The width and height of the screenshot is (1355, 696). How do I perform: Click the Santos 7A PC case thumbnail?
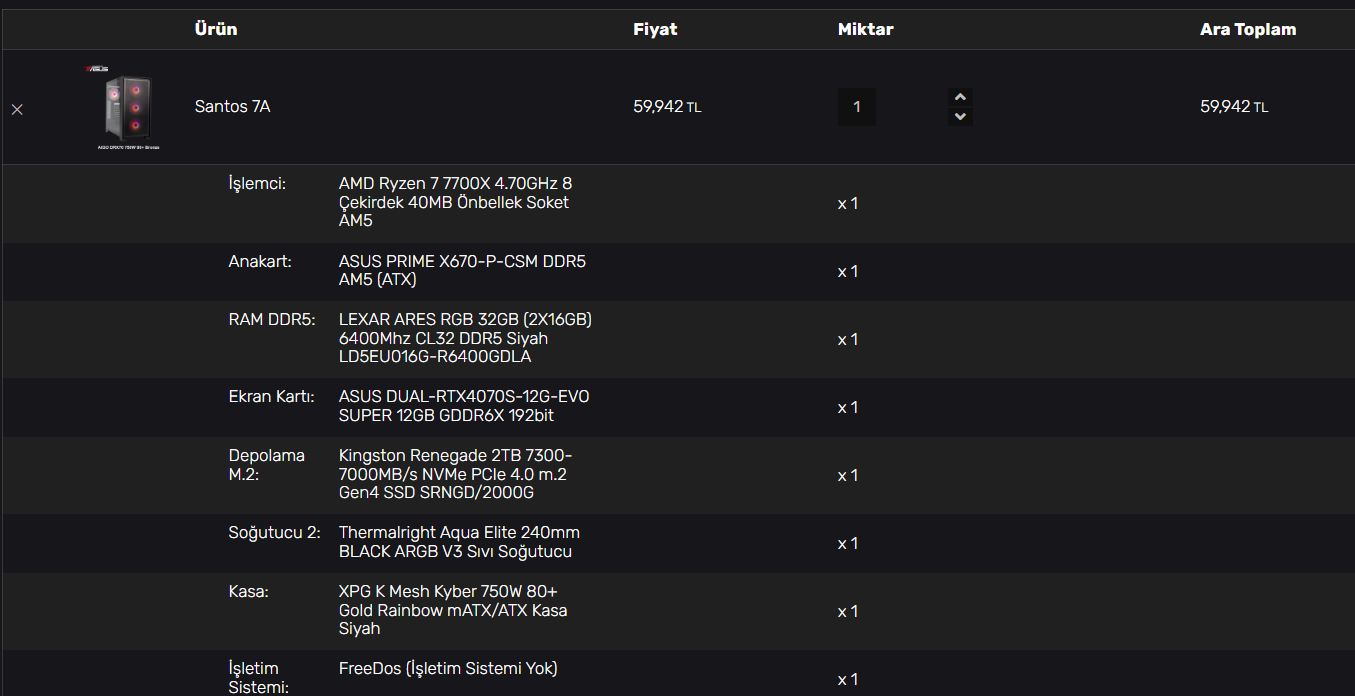pyautogui.click(x=128, y=107)
